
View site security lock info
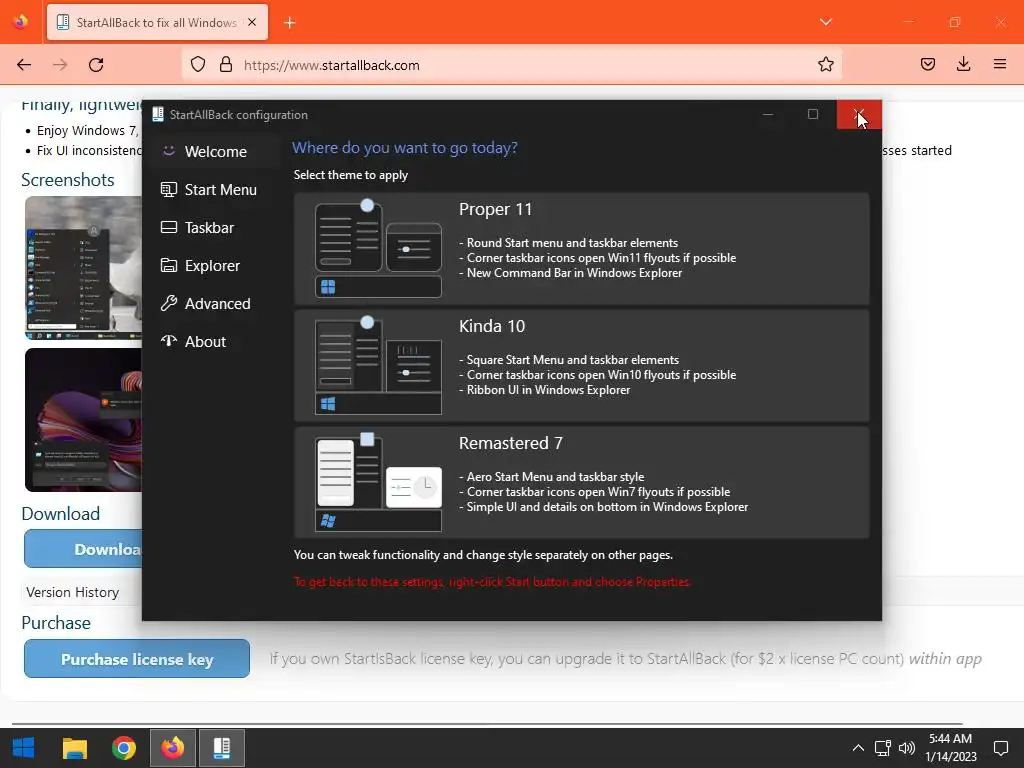click(226, 65)
